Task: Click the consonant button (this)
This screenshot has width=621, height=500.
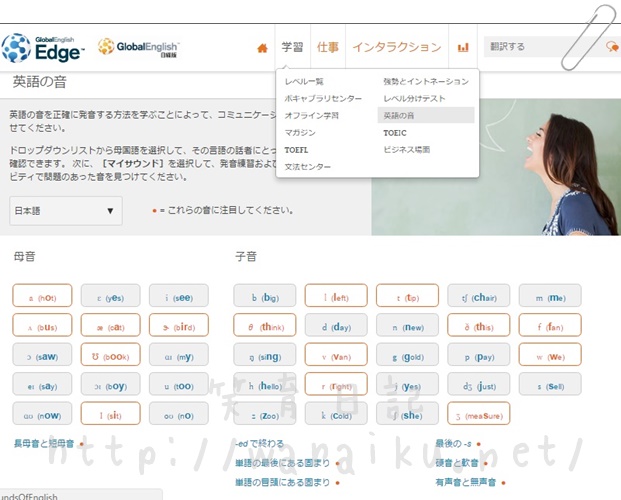Action: point(479,325)
